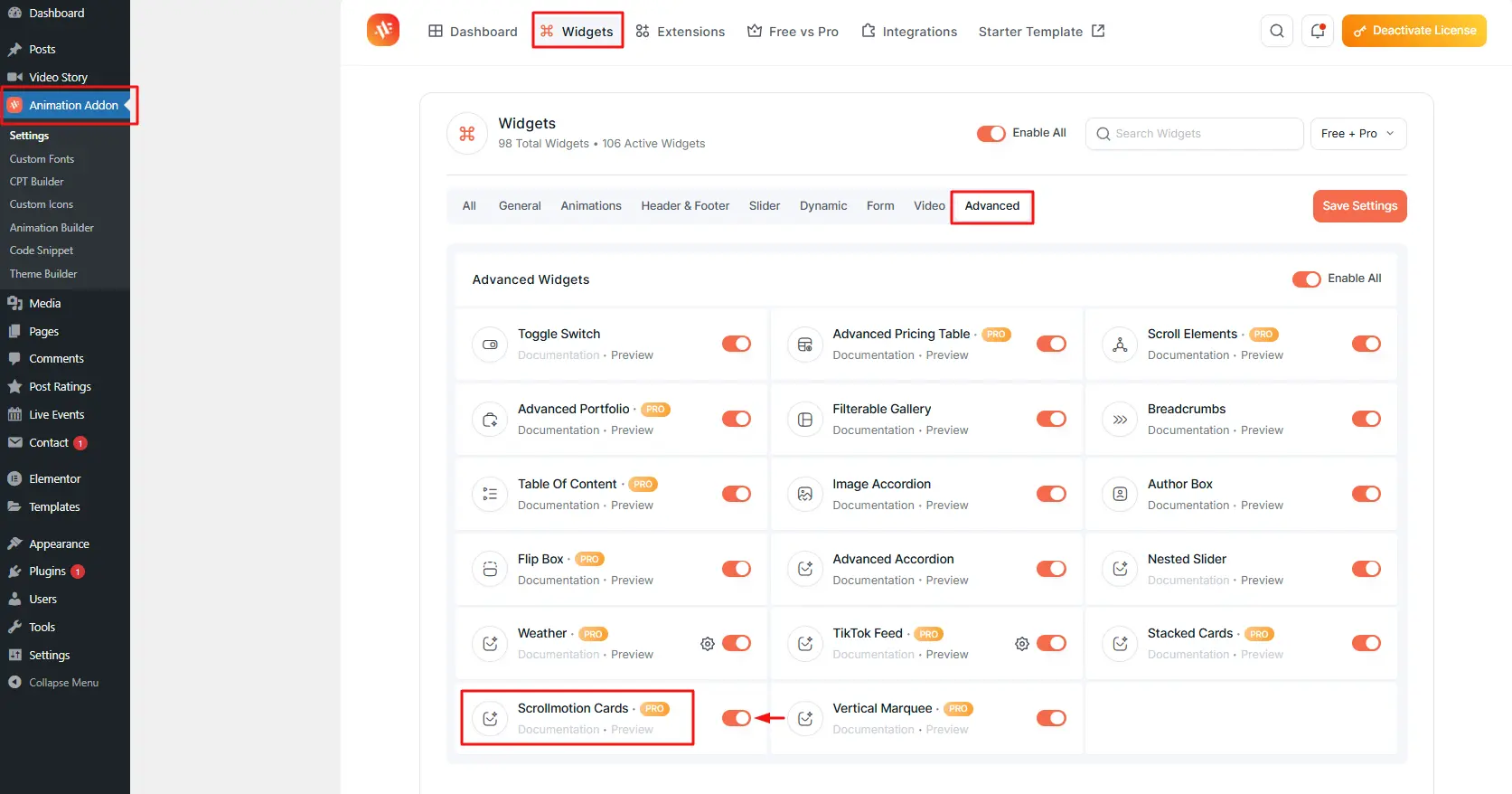Screen dimensions: 1512x794
Task: Turn off the Scroll Elements widget
Action: tap(1366, 344)
